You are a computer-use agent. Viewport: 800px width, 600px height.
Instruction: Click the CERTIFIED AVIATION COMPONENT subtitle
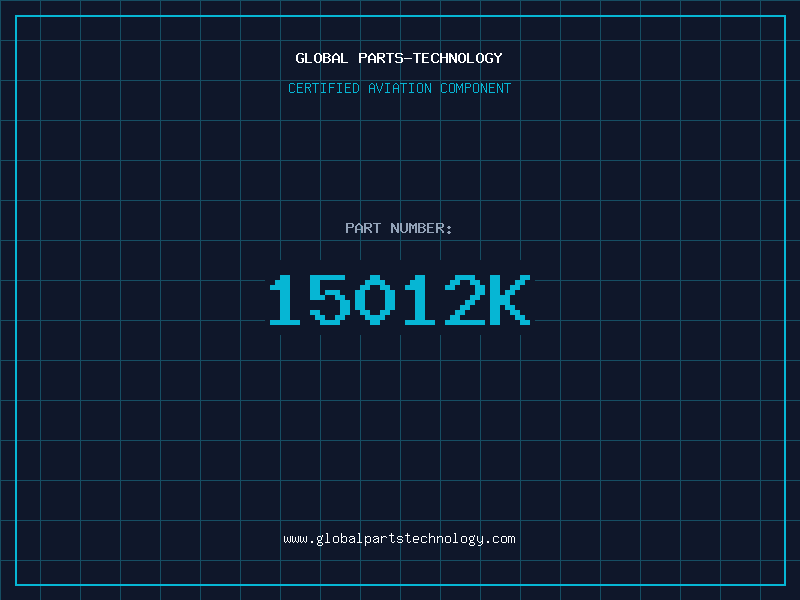[399, 88]
